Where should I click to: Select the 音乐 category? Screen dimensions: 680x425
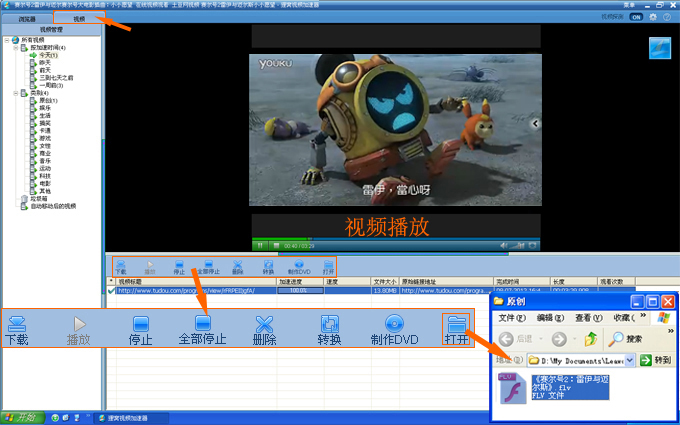coord(45,161)
